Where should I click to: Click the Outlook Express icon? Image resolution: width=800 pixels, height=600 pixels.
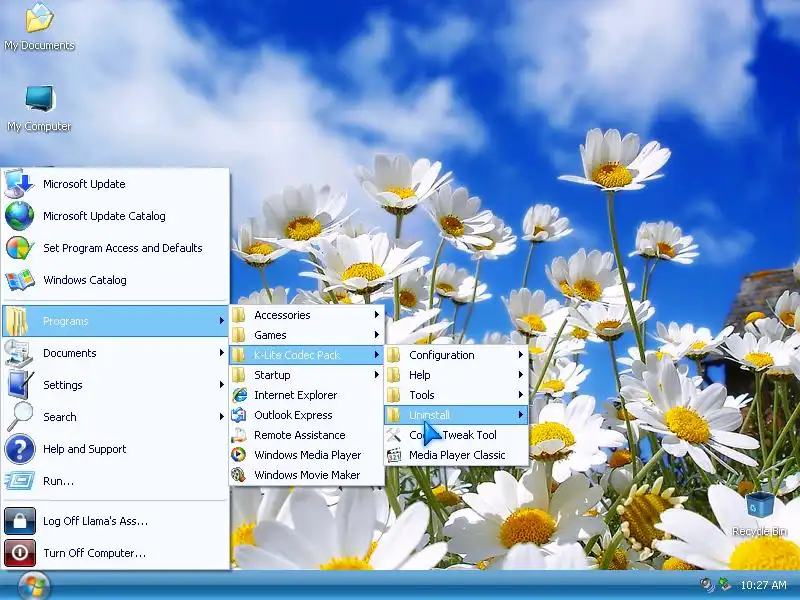coord(239,415)
